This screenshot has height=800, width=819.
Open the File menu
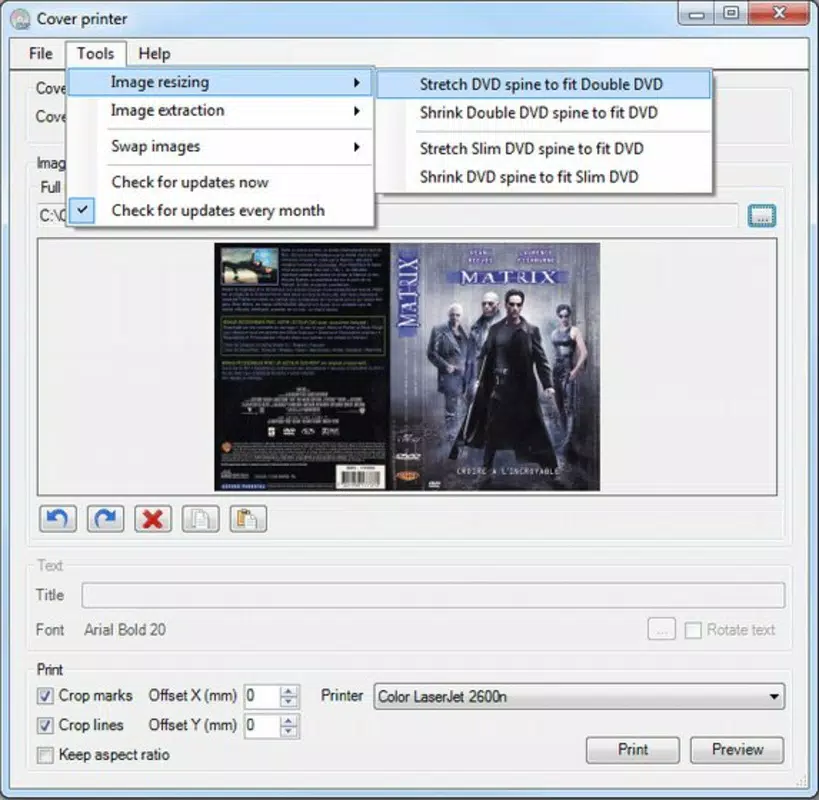point(41,53)
